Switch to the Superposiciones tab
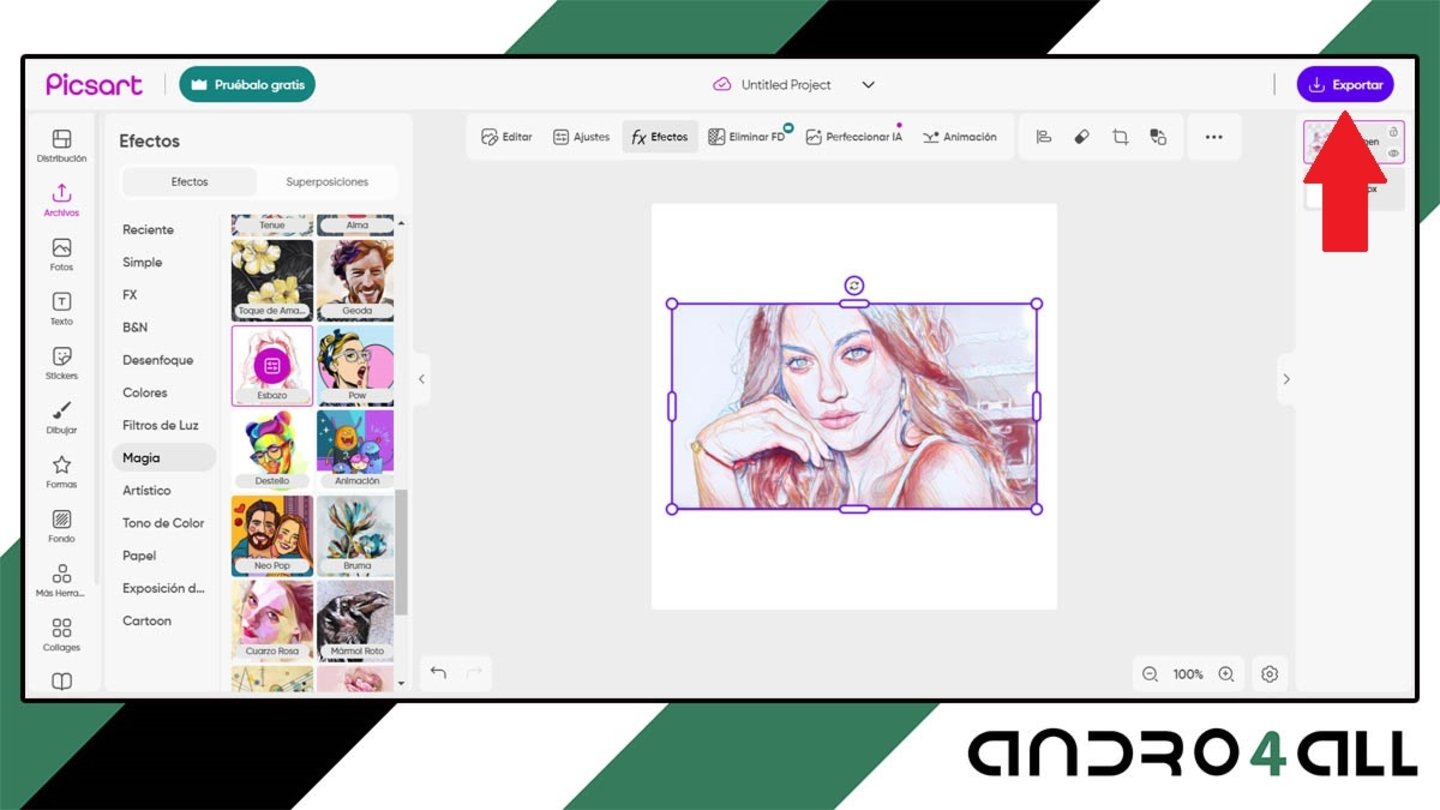Viewport: 1440px width, 810px height. pyautogui.click(x=327, y=182)
